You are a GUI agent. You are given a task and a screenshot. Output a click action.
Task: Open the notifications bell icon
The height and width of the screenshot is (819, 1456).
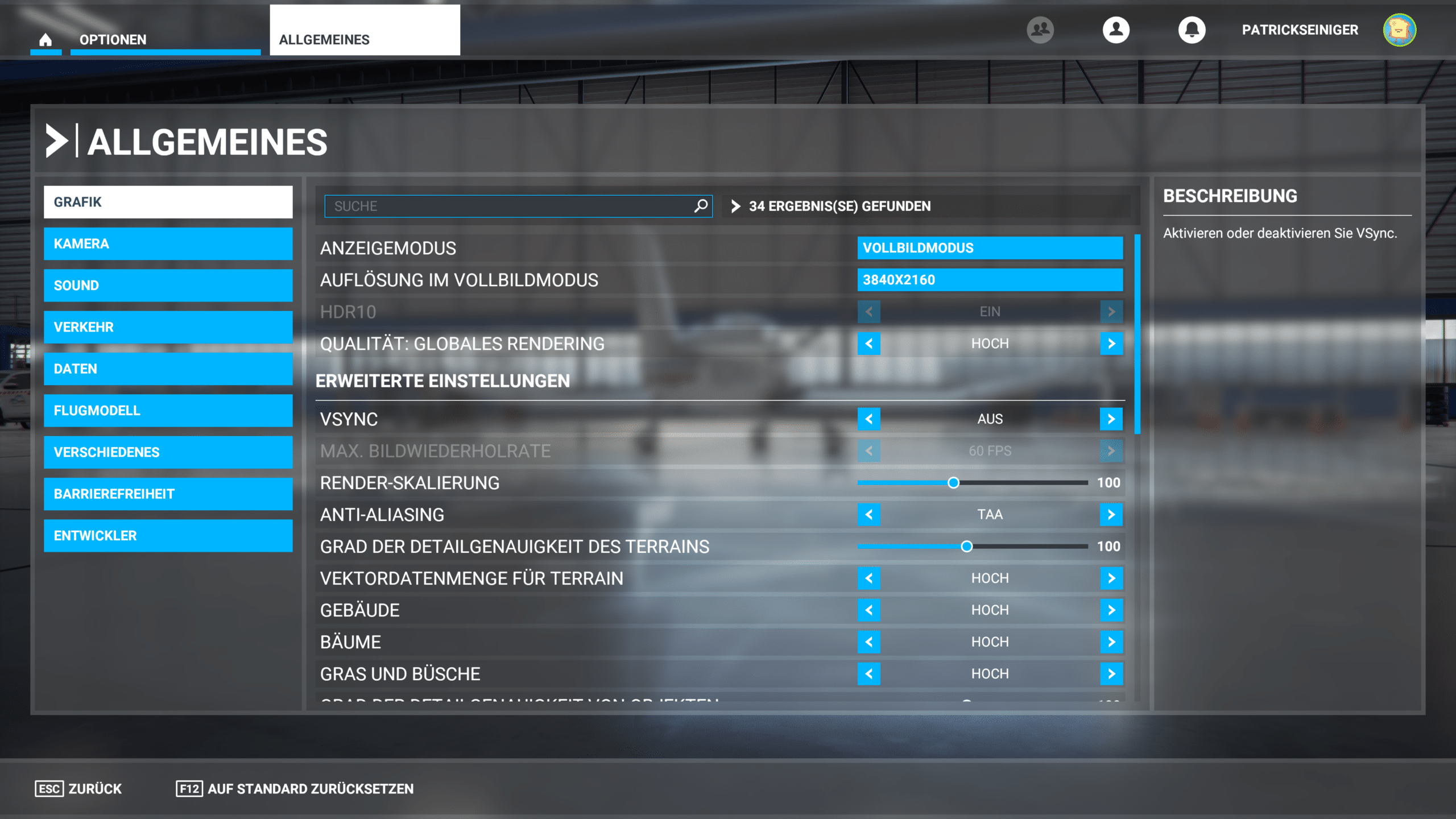pos(1192,30)
